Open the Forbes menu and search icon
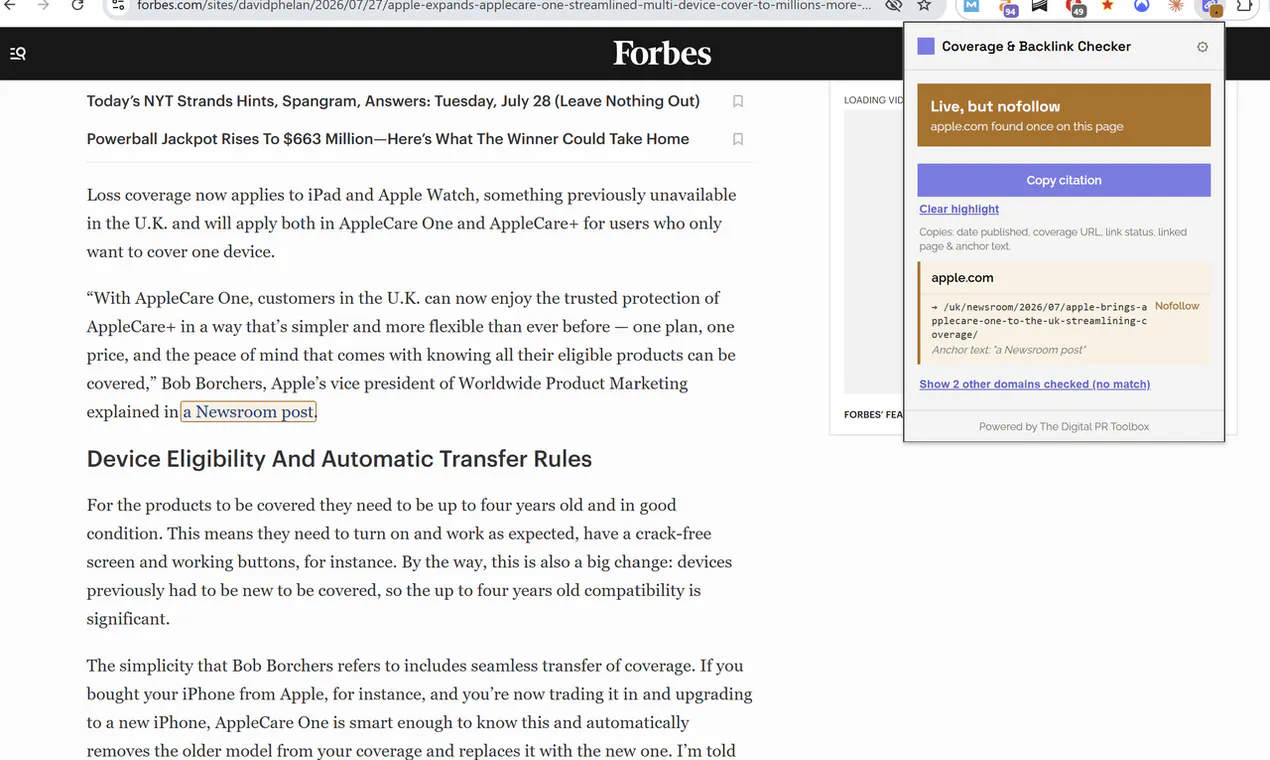 (x=18, y=53)
